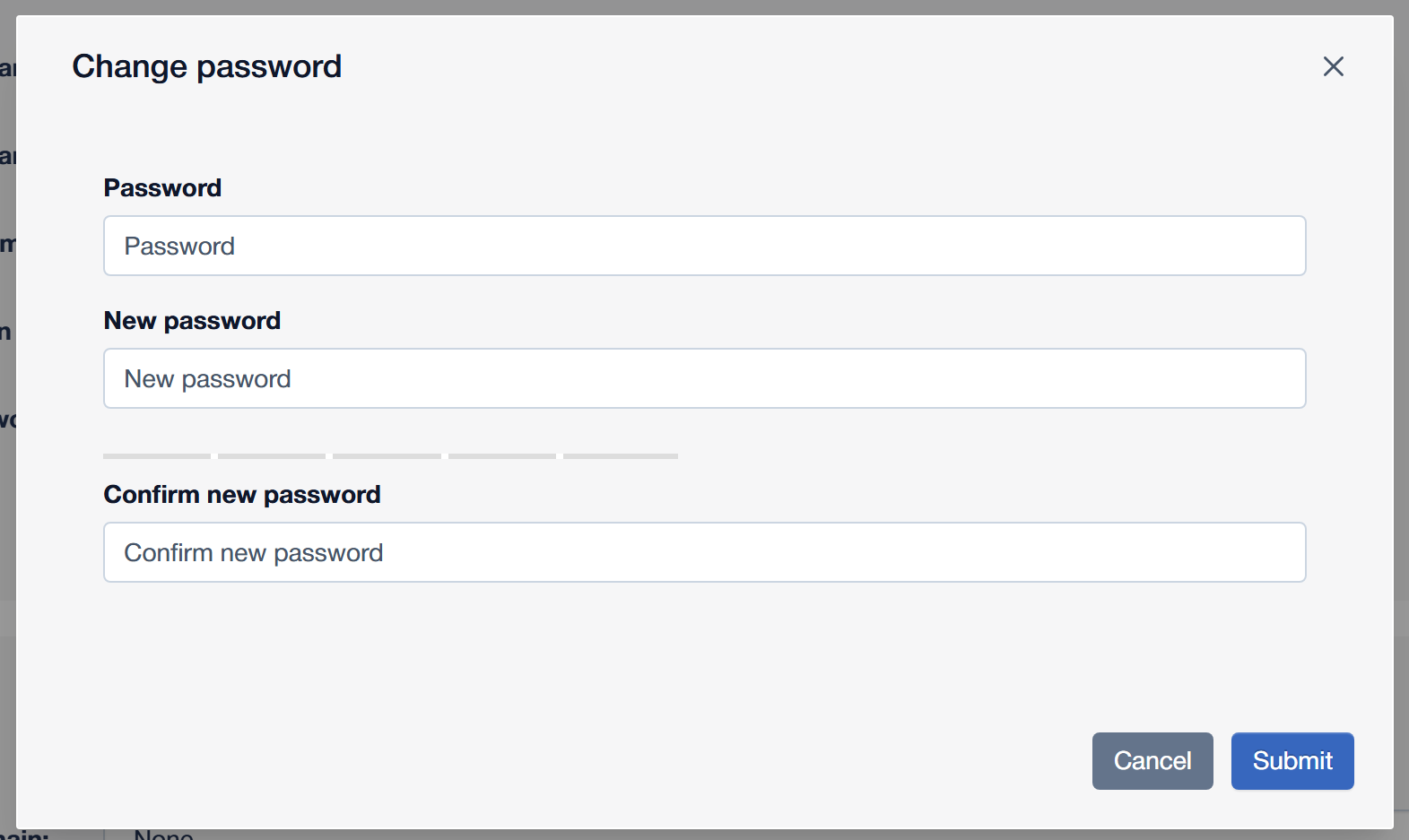This screenshot has width=1409, height=840.
Task: Cancel the password change
Action: click(1152, 761)
